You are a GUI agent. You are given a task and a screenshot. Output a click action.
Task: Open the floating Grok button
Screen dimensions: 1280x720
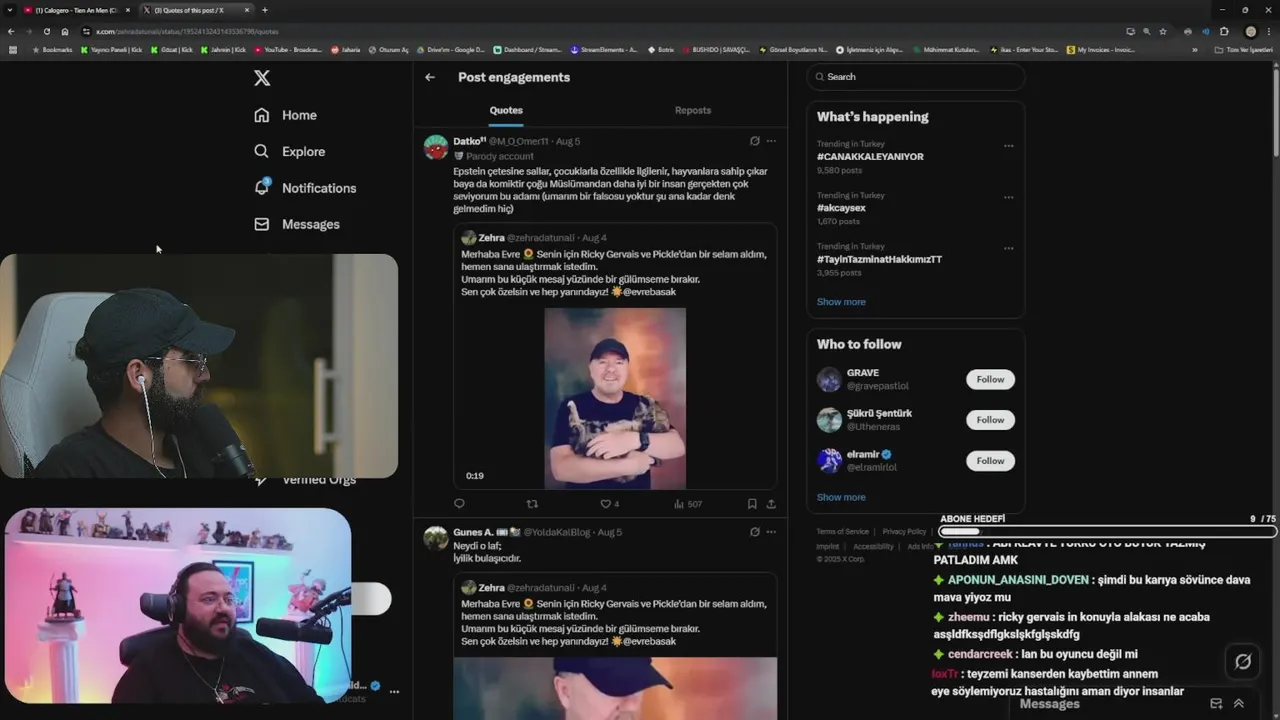pyautogui.click(x=1243, y=661)
